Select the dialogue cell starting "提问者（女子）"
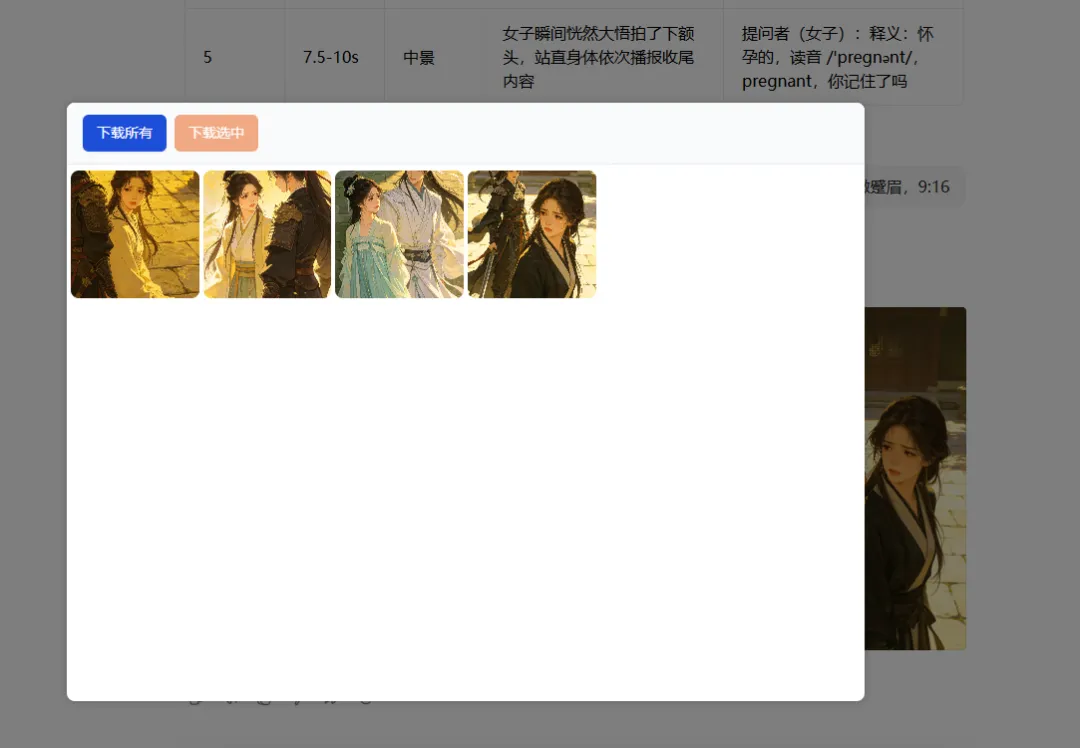The height and width of the screenshot is (748, 1080). (x=843, y=57)
